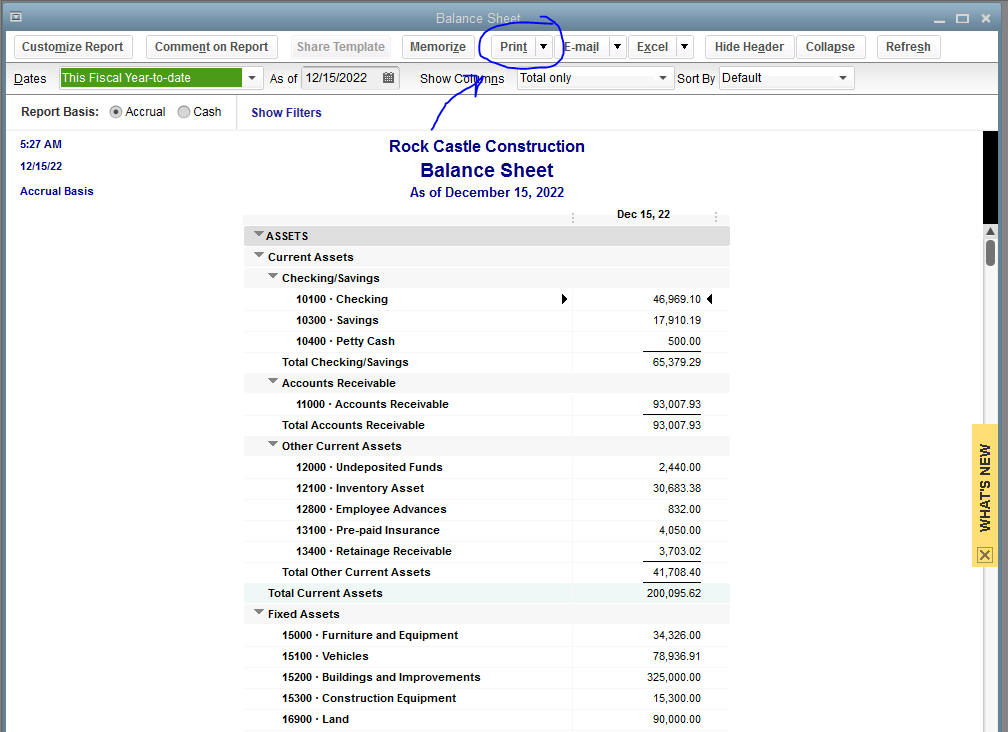Click the Excel button
The image size is (1008, 732).
click(x=652, y=47)
